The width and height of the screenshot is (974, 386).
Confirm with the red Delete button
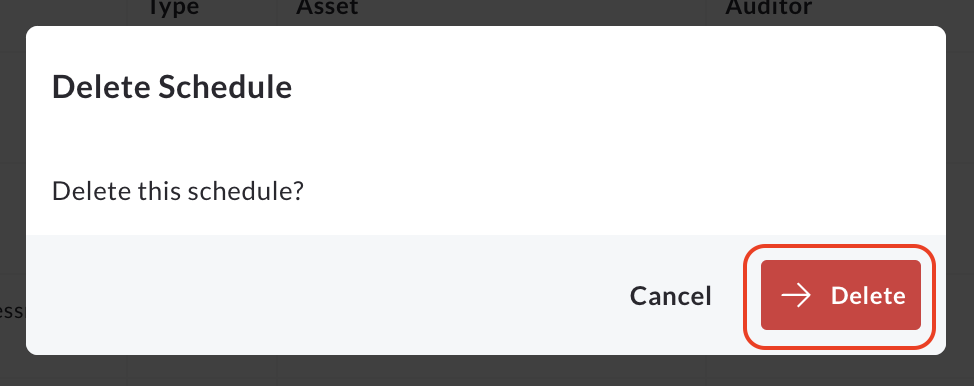click(x=840, y=295)
